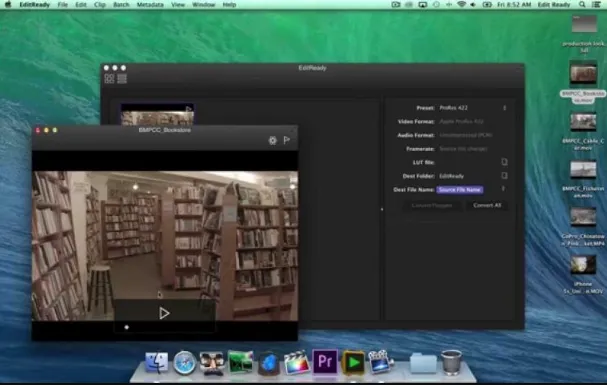Open the Metadata menu
The height and width of the screenshot is (385, 607).
(x=150, y=5)
